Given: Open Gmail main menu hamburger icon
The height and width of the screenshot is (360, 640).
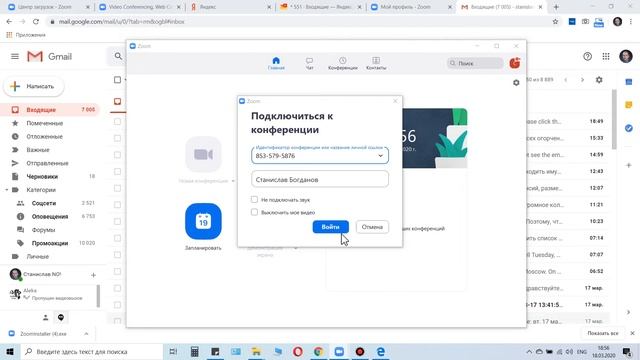Looking at the screenshot, I should pyautogui.click(x=15, y=56).
